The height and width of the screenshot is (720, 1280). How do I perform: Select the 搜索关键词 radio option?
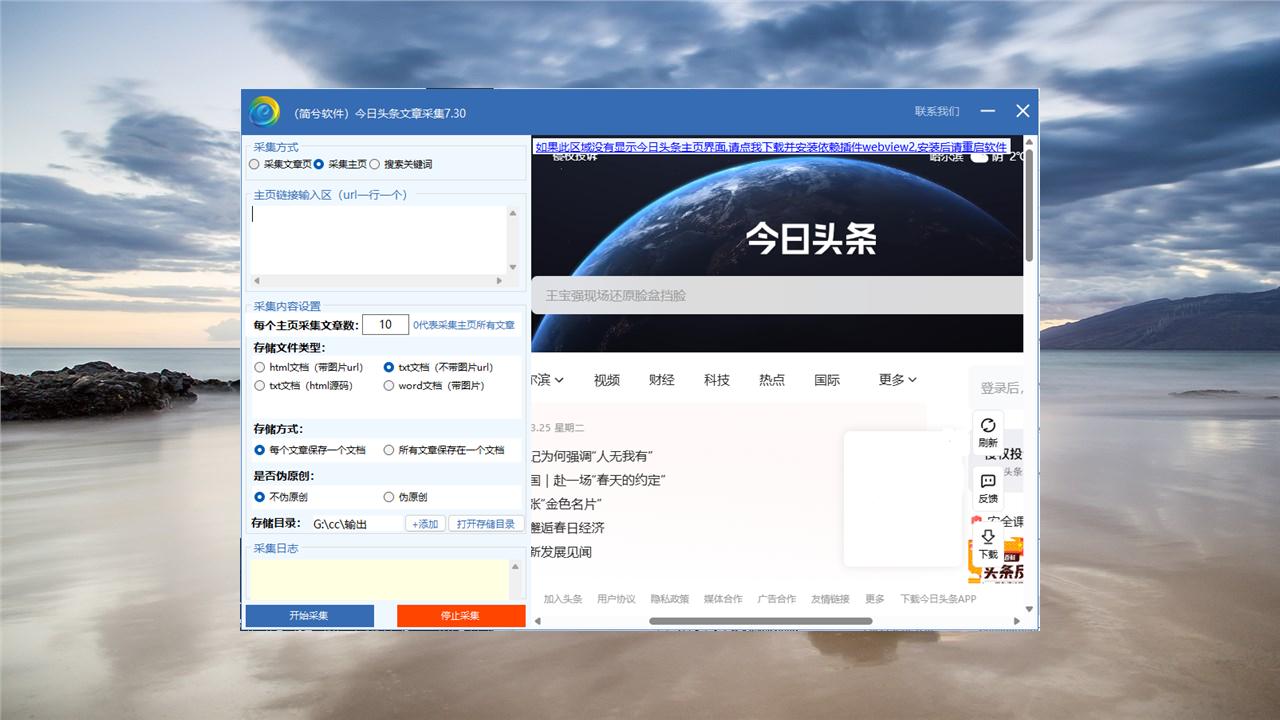[x=375, y=164]
